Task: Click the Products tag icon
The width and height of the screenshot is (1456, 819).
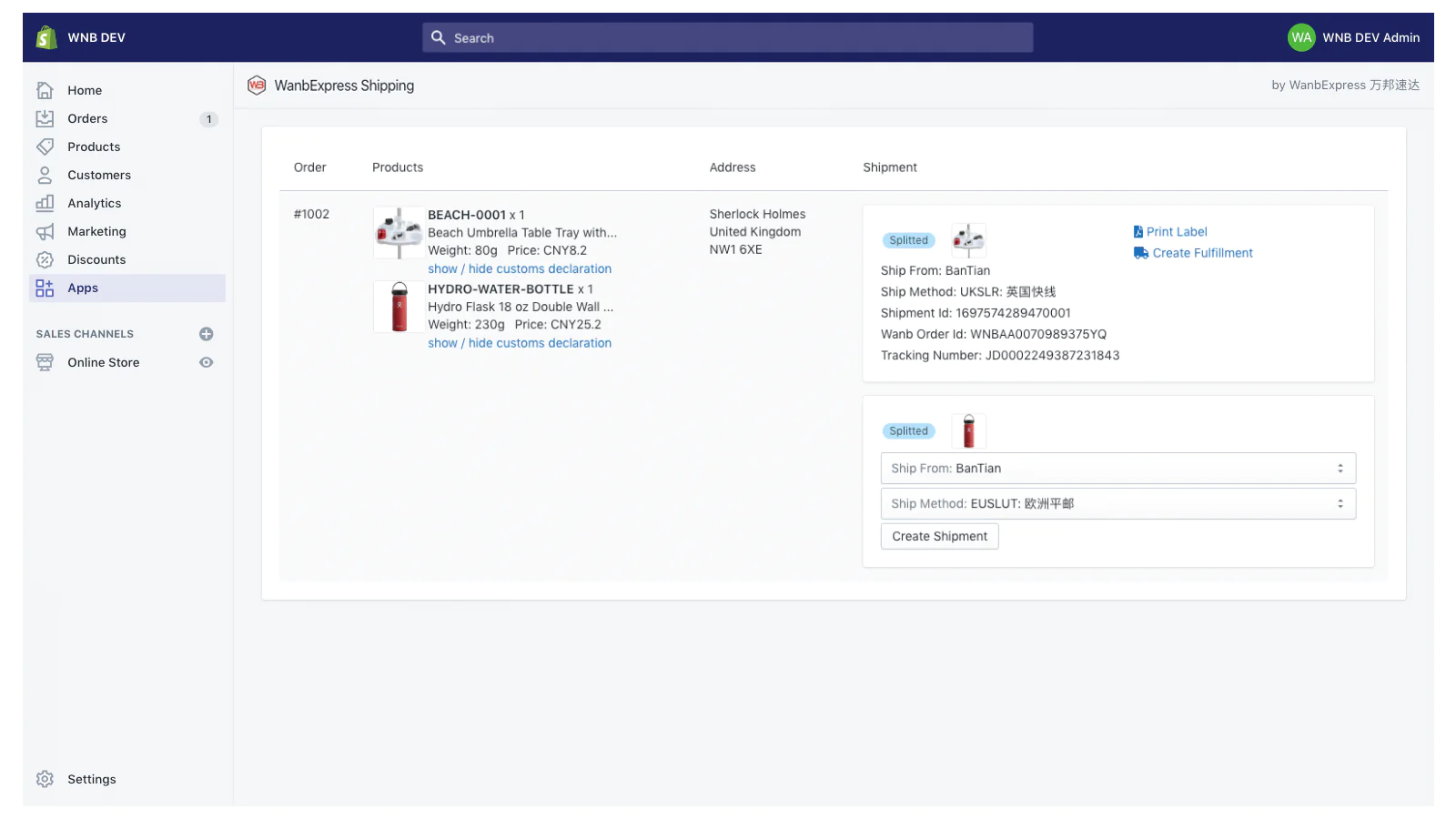Action: [45, 147]
